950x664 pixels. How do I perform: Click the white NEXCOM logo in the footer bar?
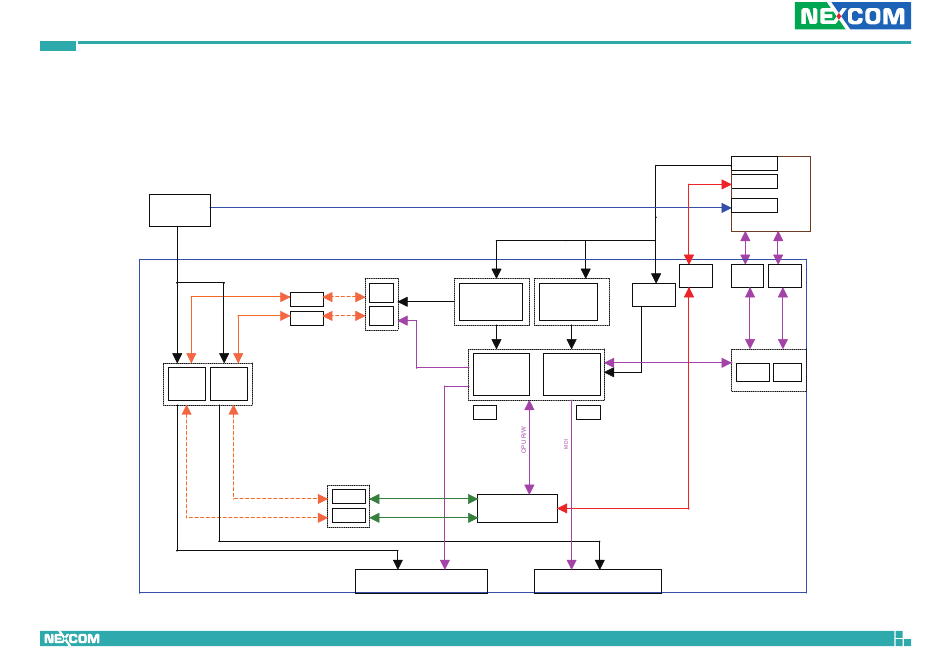coord(71,639)
